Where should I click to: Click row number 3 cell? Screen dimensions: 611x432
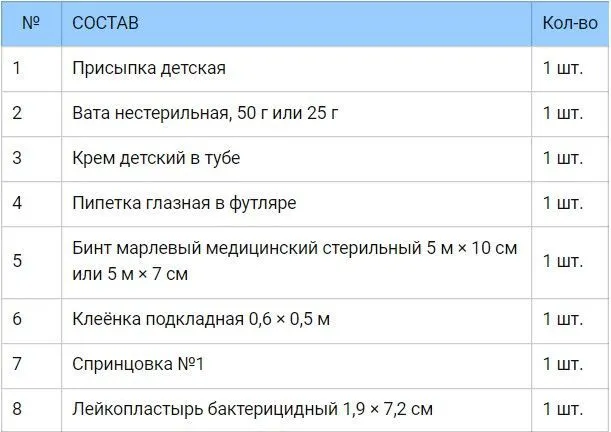click(x=17, y=158)
